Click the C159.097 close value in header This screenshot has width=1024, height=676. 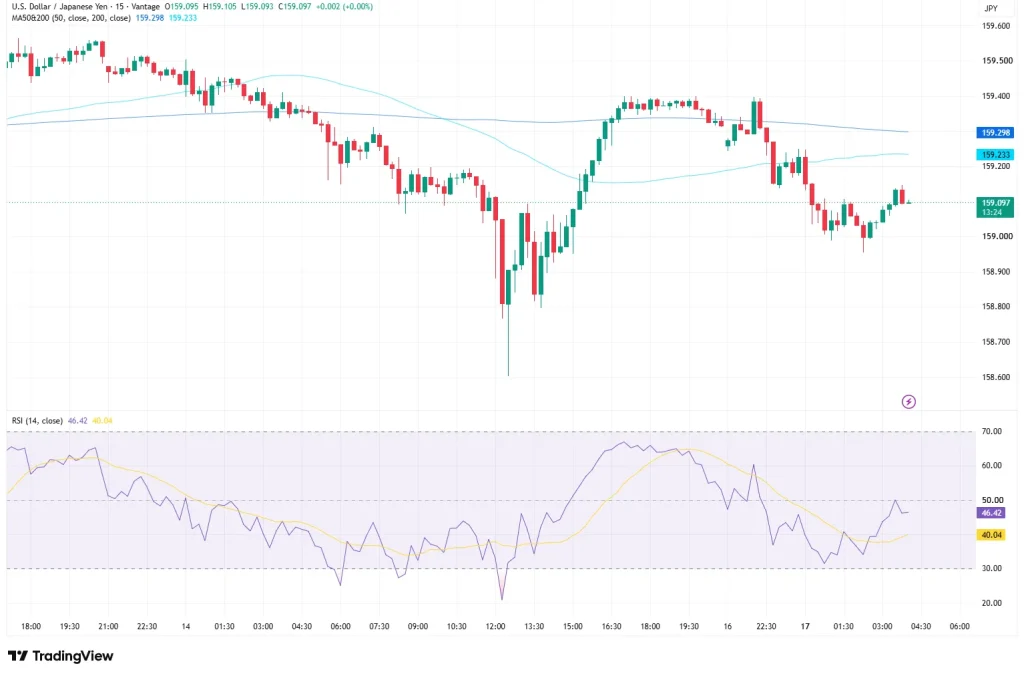coord(295,7)
